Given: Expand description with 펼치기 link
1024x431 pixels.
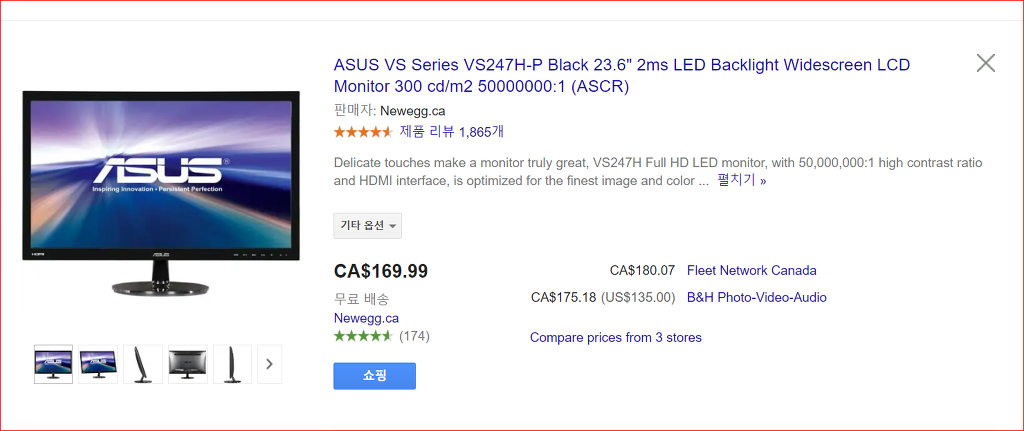Looking at the screenshot, I should tap(742, 180).
